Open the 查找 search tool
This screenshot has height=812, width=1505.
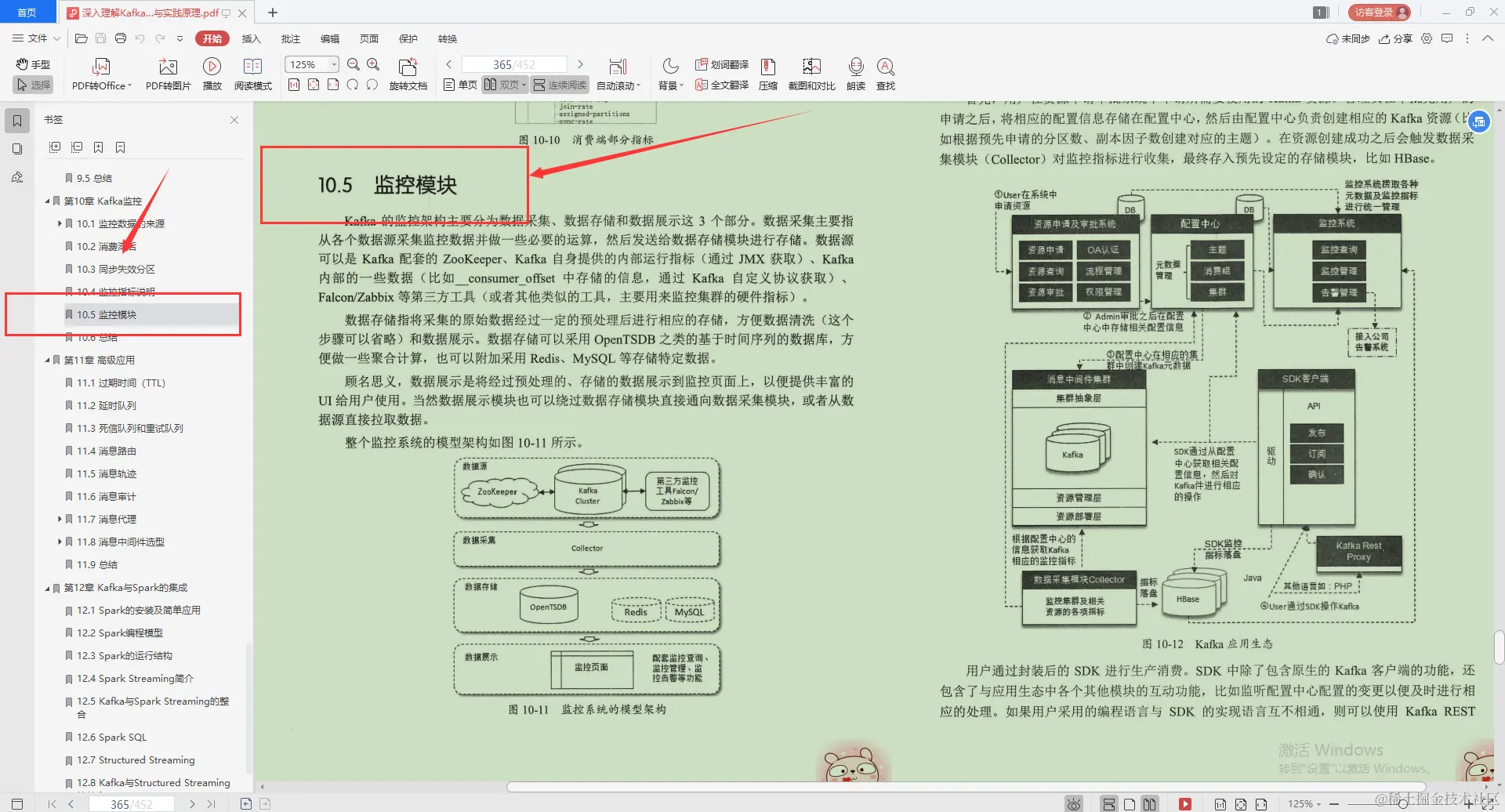[x=886, y=73]
